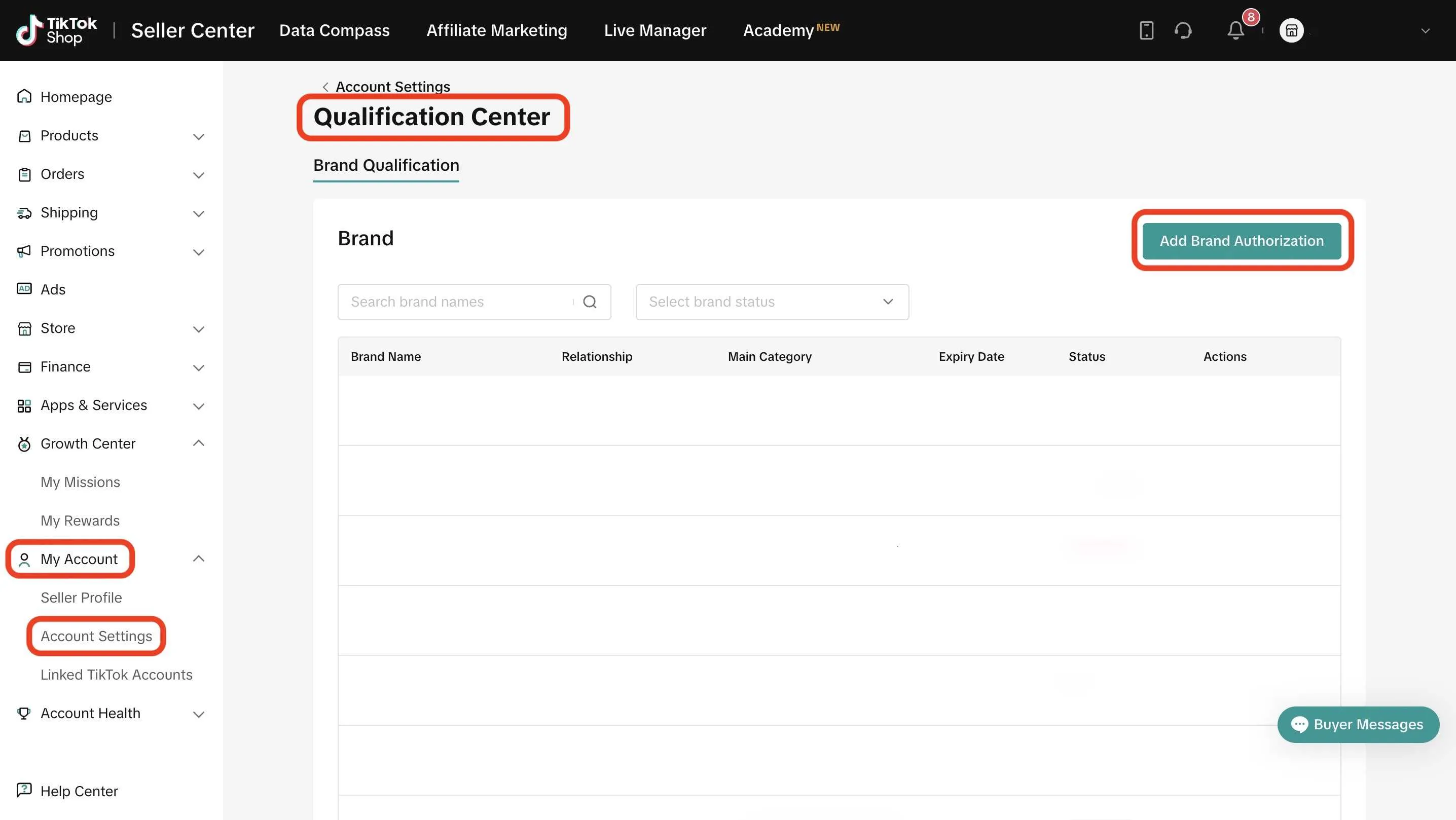Image resolution: width=1456 pixels, height=820 pixels.
Task: Open the customer support headset icon
Action: tap(1183, 30)
